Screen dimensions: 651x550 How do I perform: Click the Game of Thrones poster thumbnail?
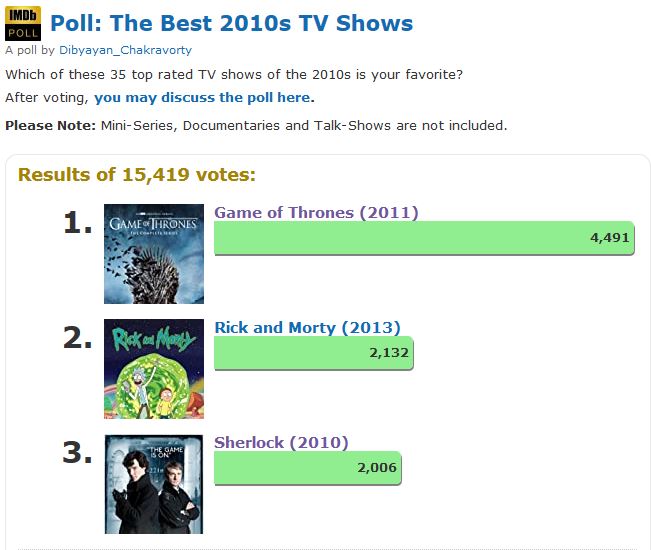click(x=154, y=254)
